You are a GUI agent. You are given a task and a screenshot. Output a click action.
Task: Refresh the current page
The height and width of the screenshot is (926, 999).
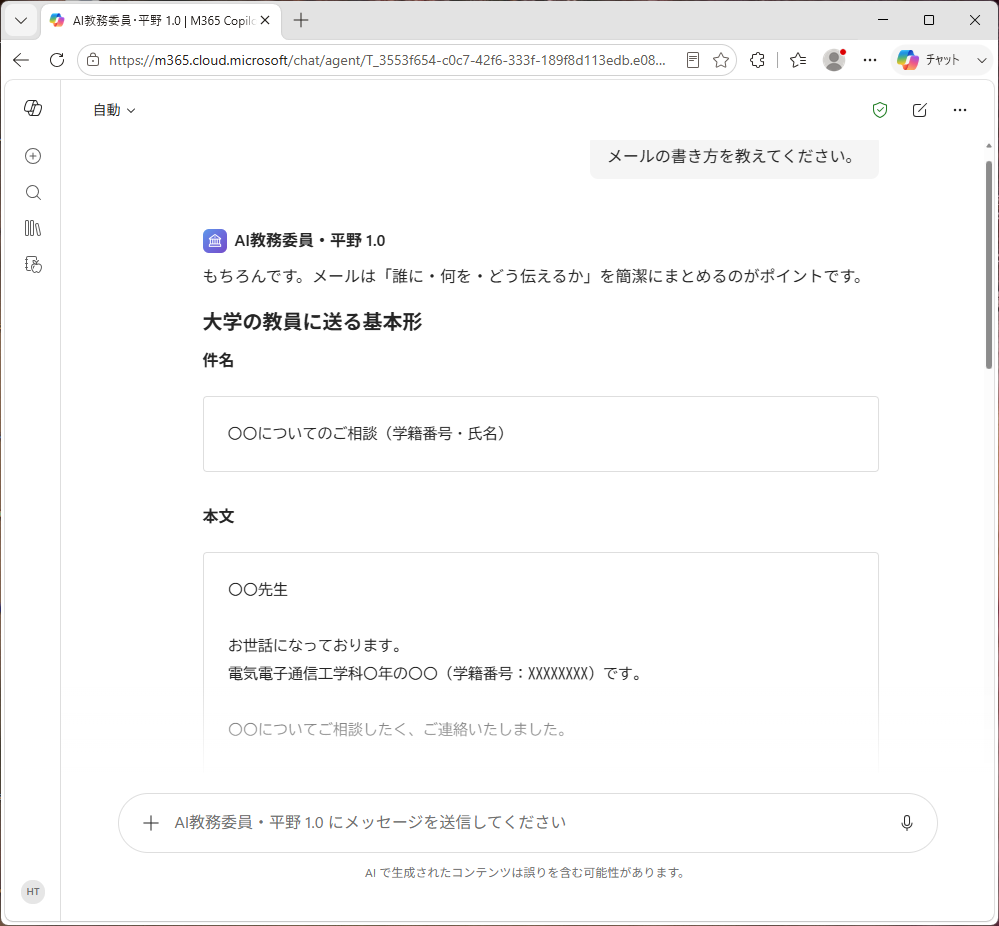point(57,60)
